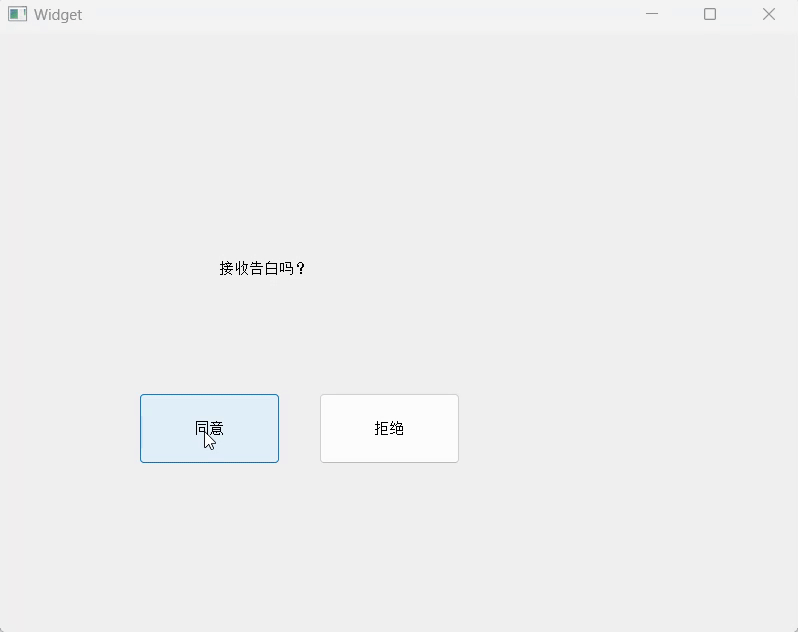The height and width of the screenshot is (632, 798).
Task: Click the Widget window title text
Action: point(58,15)
